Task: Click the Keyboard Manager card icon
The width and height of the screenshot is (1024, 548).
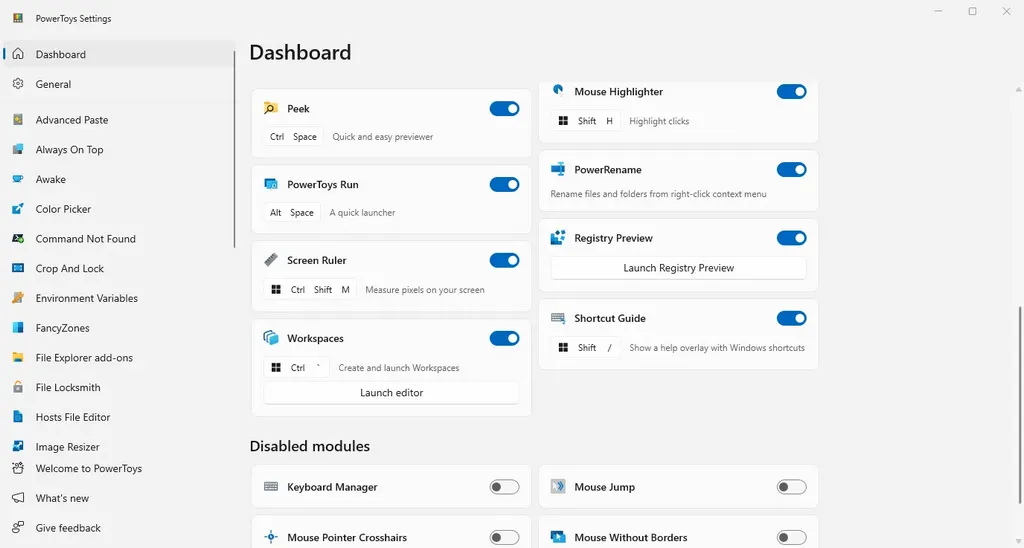Action: click(270, 487)
